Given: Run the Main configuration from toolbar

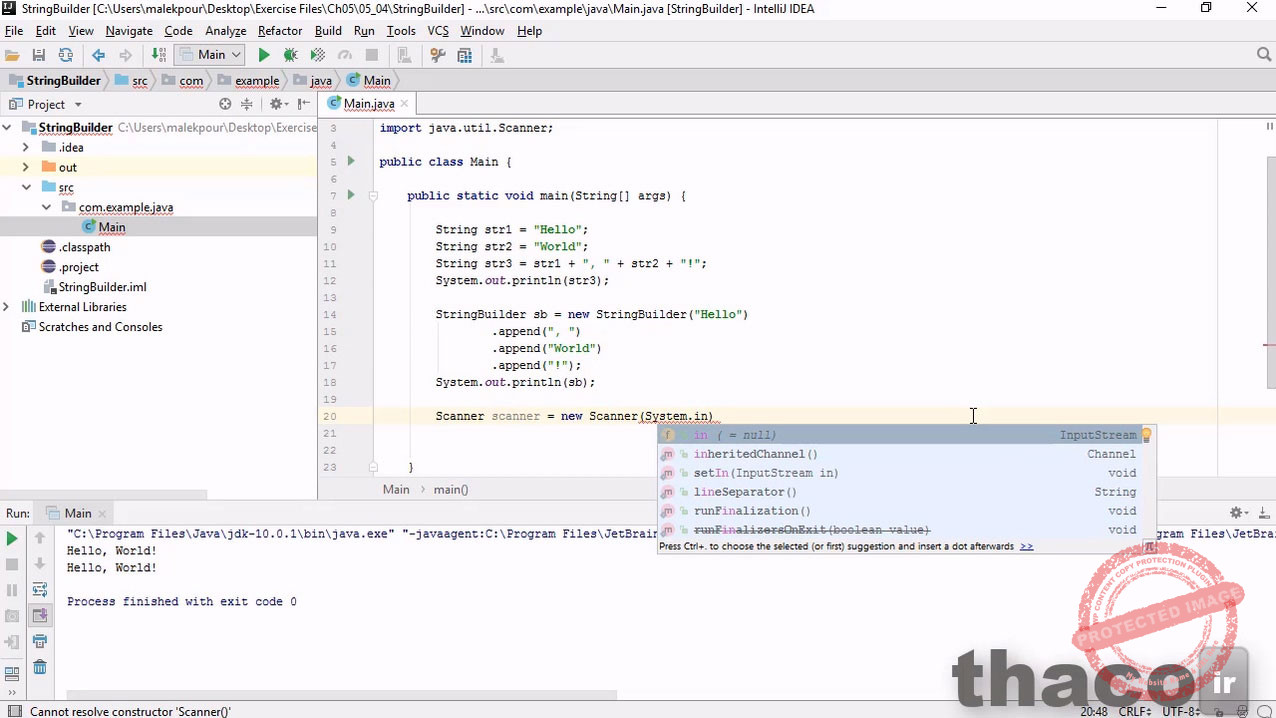Looking at the screenshot, I should pos(264,56).
